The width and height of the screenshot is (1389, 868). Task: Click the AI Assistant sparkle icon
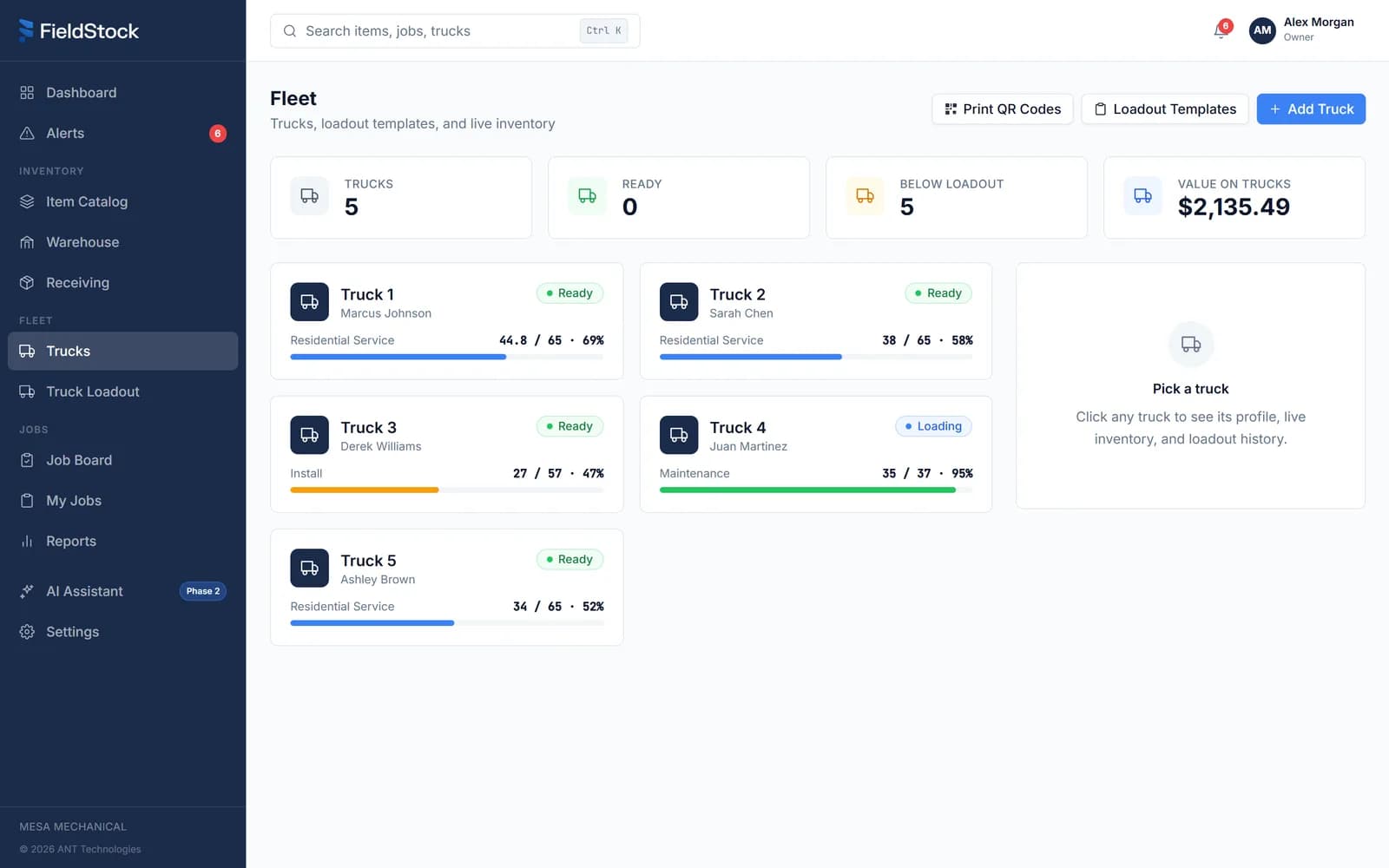click(x=27, y=591)
